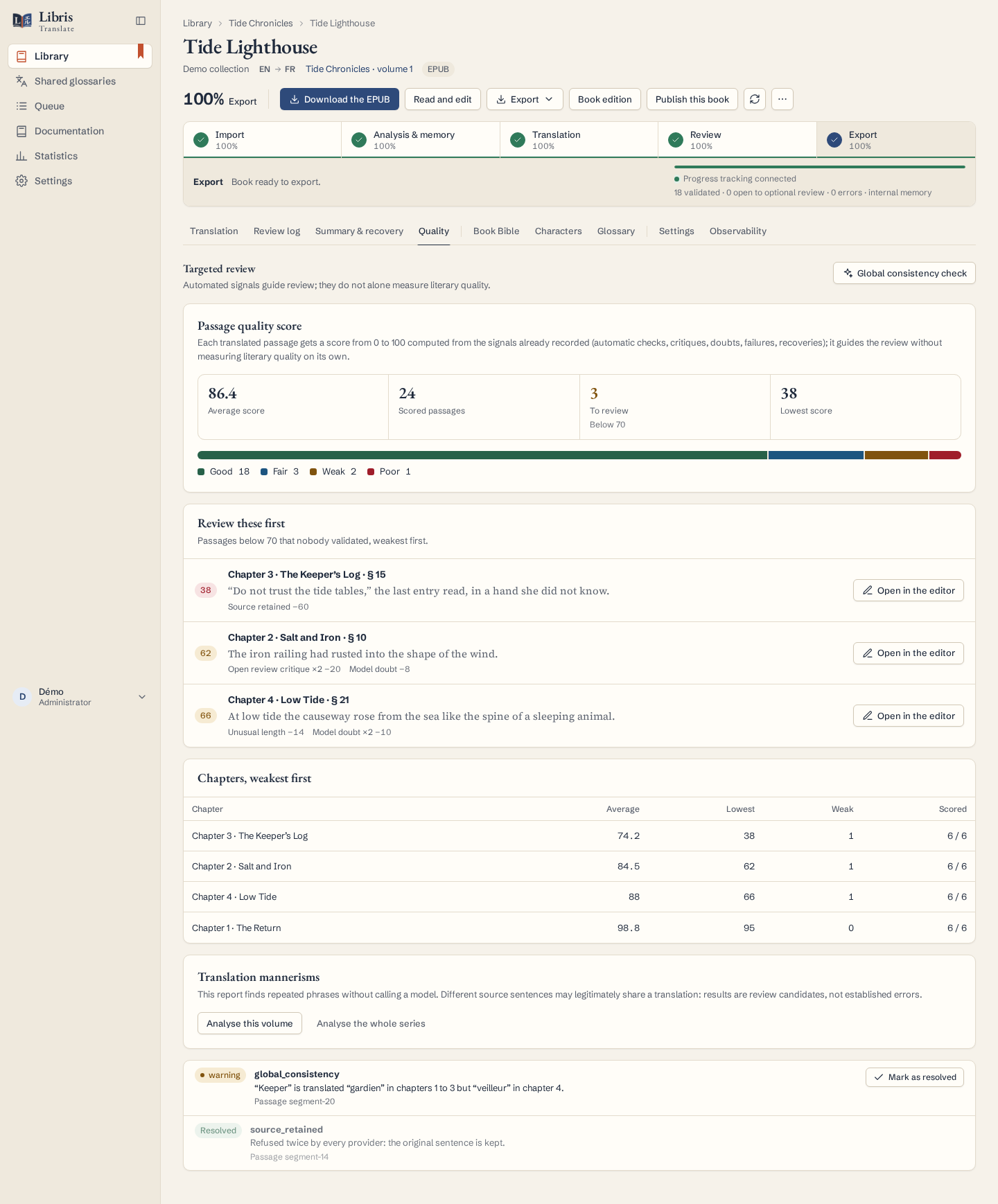Click the Libris Translate logo icon
The width and height of the screenshot is (998, 1204).
tap(22, 21)
